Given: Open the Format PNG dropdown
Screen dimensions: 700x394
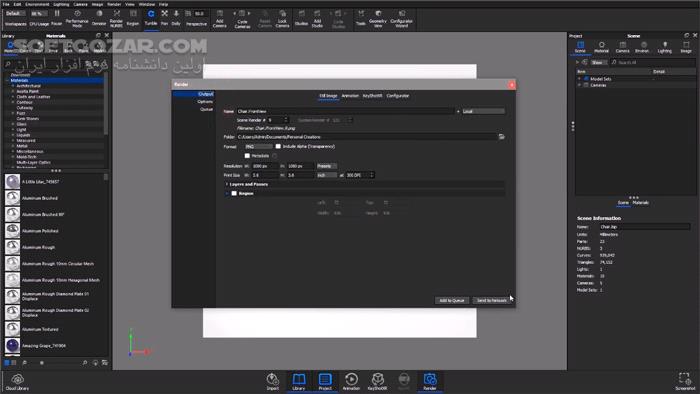Looking at the screenshot, I should (x=258, y=146).
